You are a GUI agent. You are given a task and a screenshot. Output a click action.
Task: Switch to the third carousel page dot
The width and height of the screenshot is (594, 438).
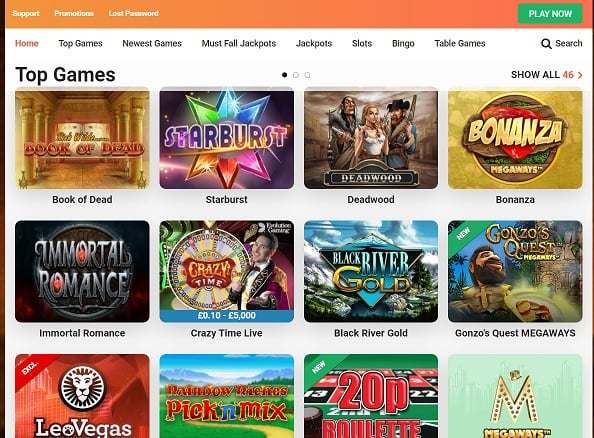pos(307,75)
